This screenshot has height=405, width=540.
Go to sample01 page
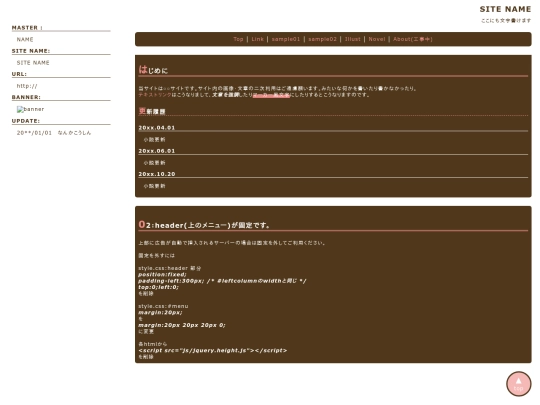[x=285, y=39]
